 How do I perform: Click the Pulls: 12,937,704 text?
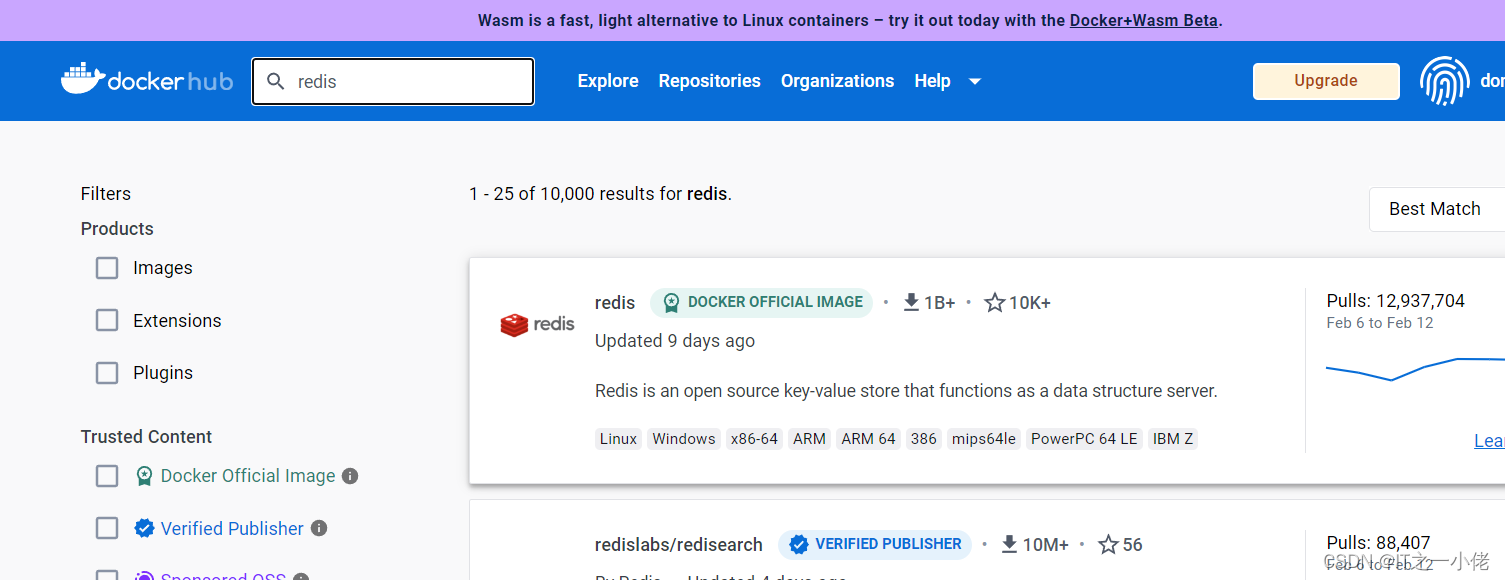coord(1395,301)
